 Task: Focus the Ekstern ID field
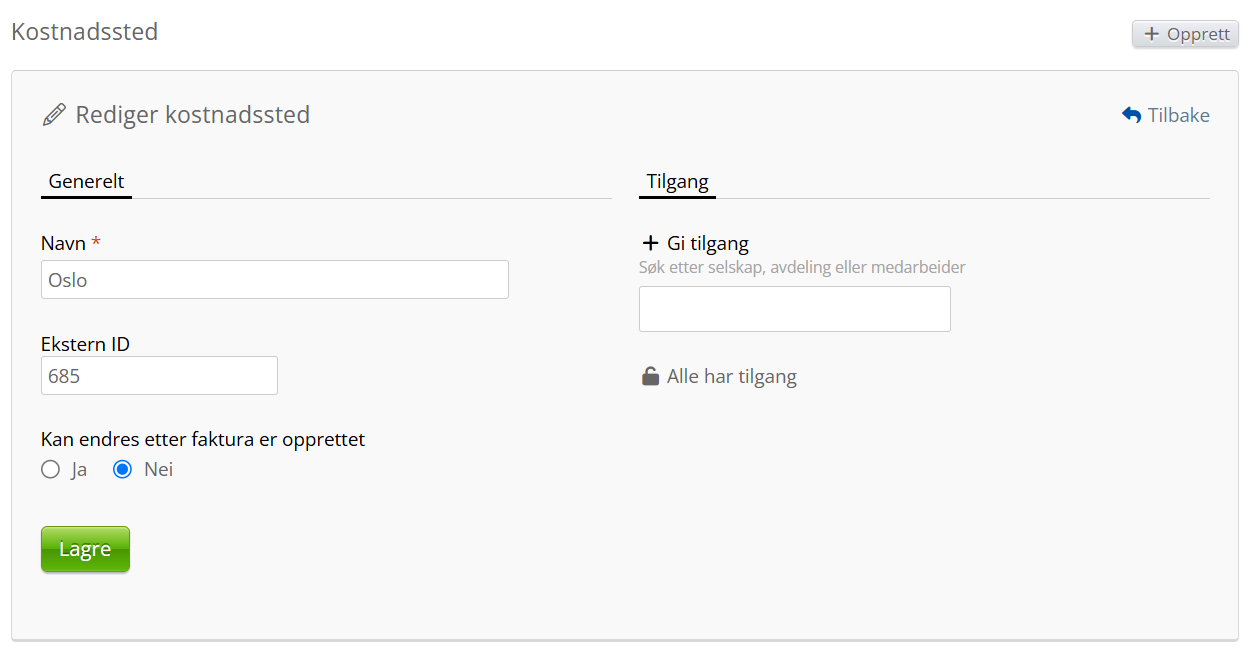click(159, 376)
